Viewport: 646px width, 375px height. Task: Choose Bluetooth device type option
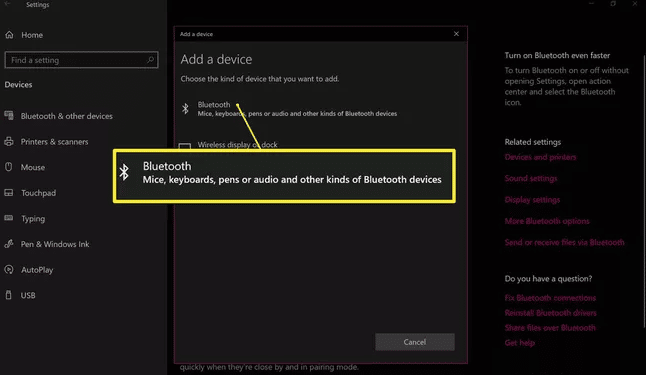coord(288,109)
